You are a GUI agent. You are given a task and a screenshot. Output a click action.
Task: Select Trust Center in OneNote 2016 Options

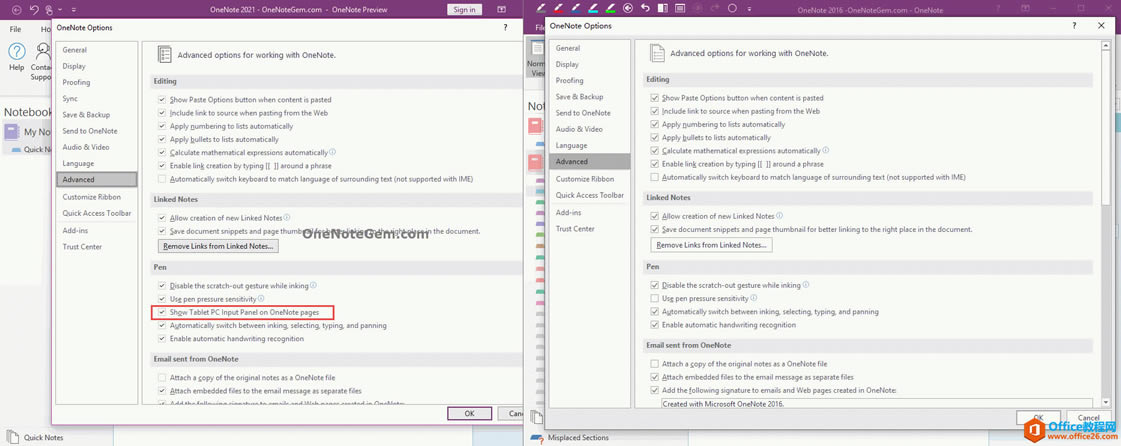click(x=589, y=229)
